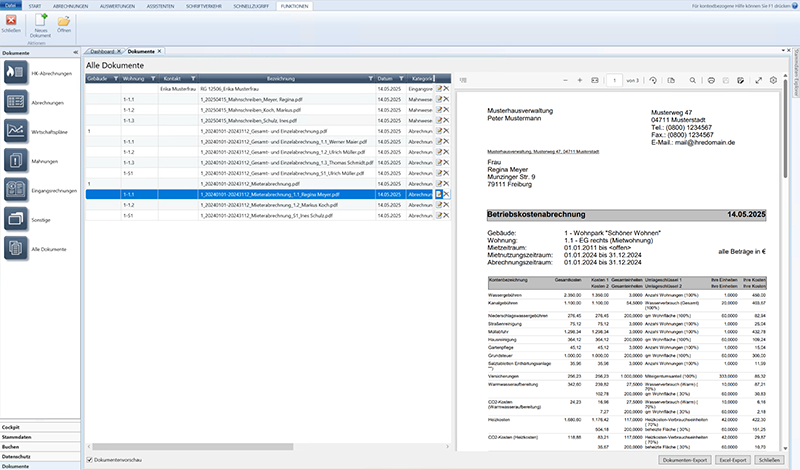Uncheck the Dokumentenvorschau checkbox
Viewport: 800px width, 470px height.
tap(90, 460)
